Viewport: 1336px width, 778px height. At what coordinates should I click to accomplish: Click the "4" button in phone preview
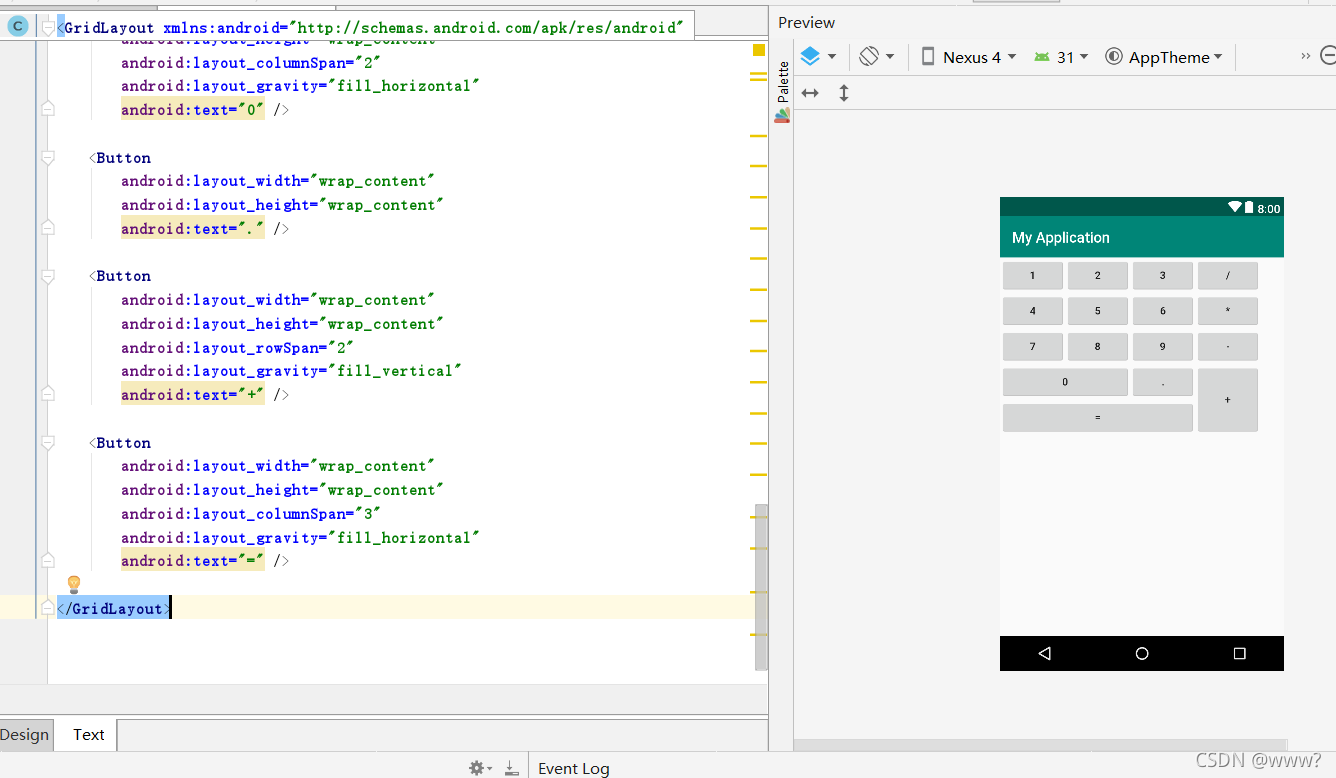1033,311
